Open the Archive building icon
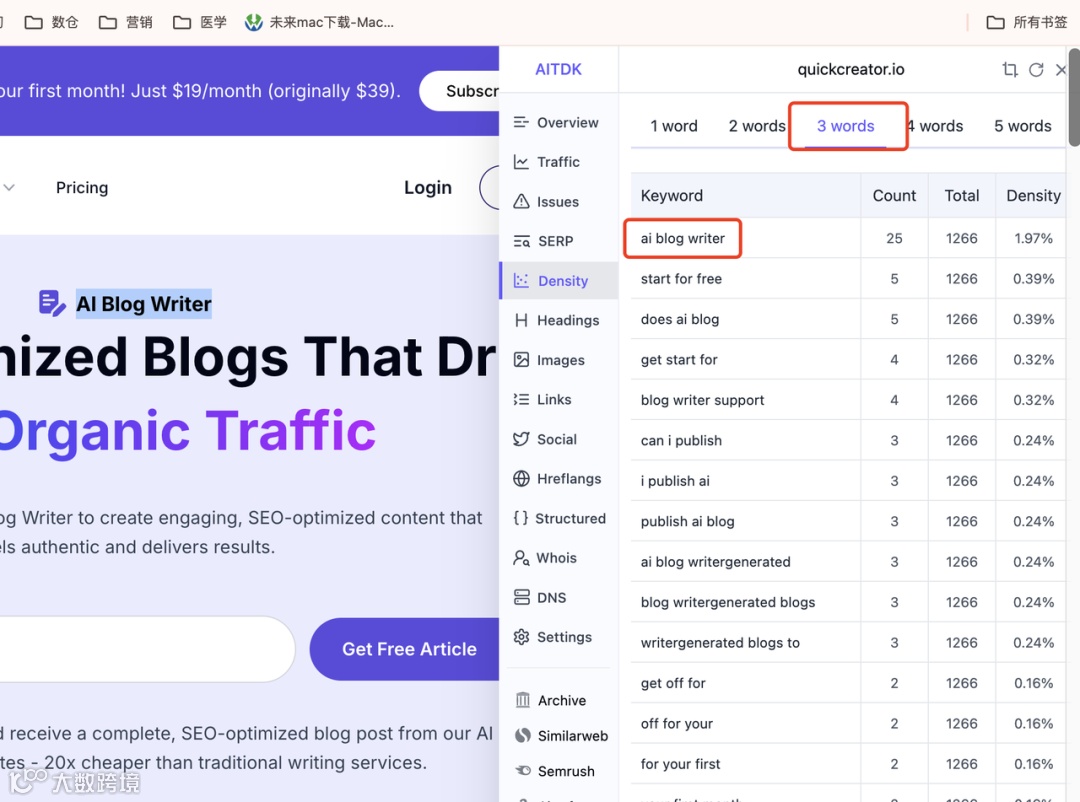 click(x=523, y=701)
